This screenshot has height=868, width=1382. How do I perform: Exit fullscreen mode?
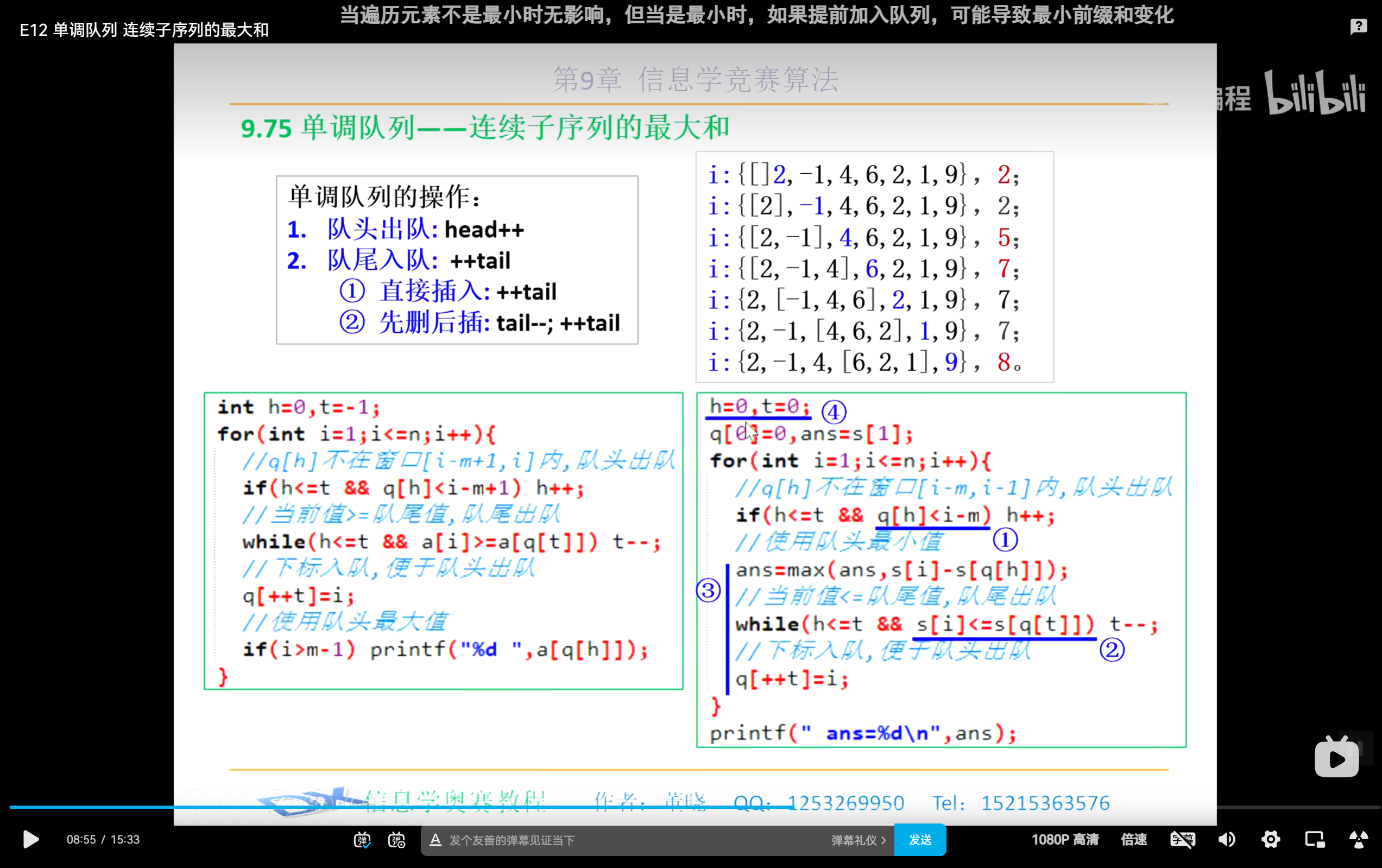click(1359, 839)
